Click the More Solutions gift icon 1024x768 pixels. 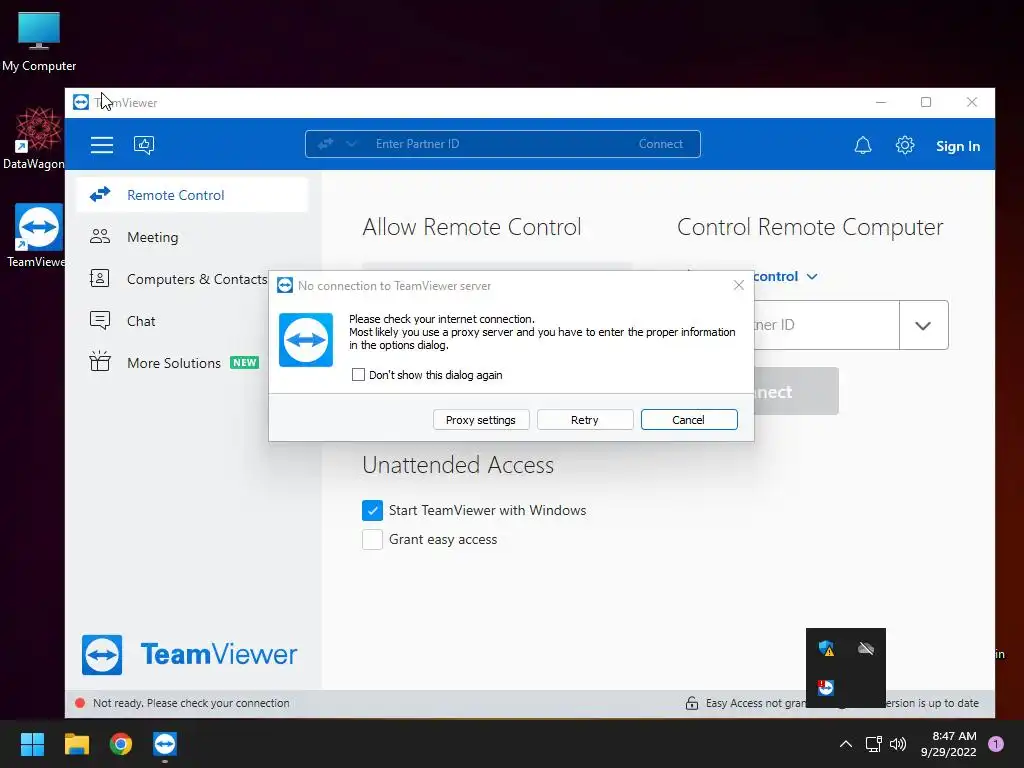click(x=100, y=361)
